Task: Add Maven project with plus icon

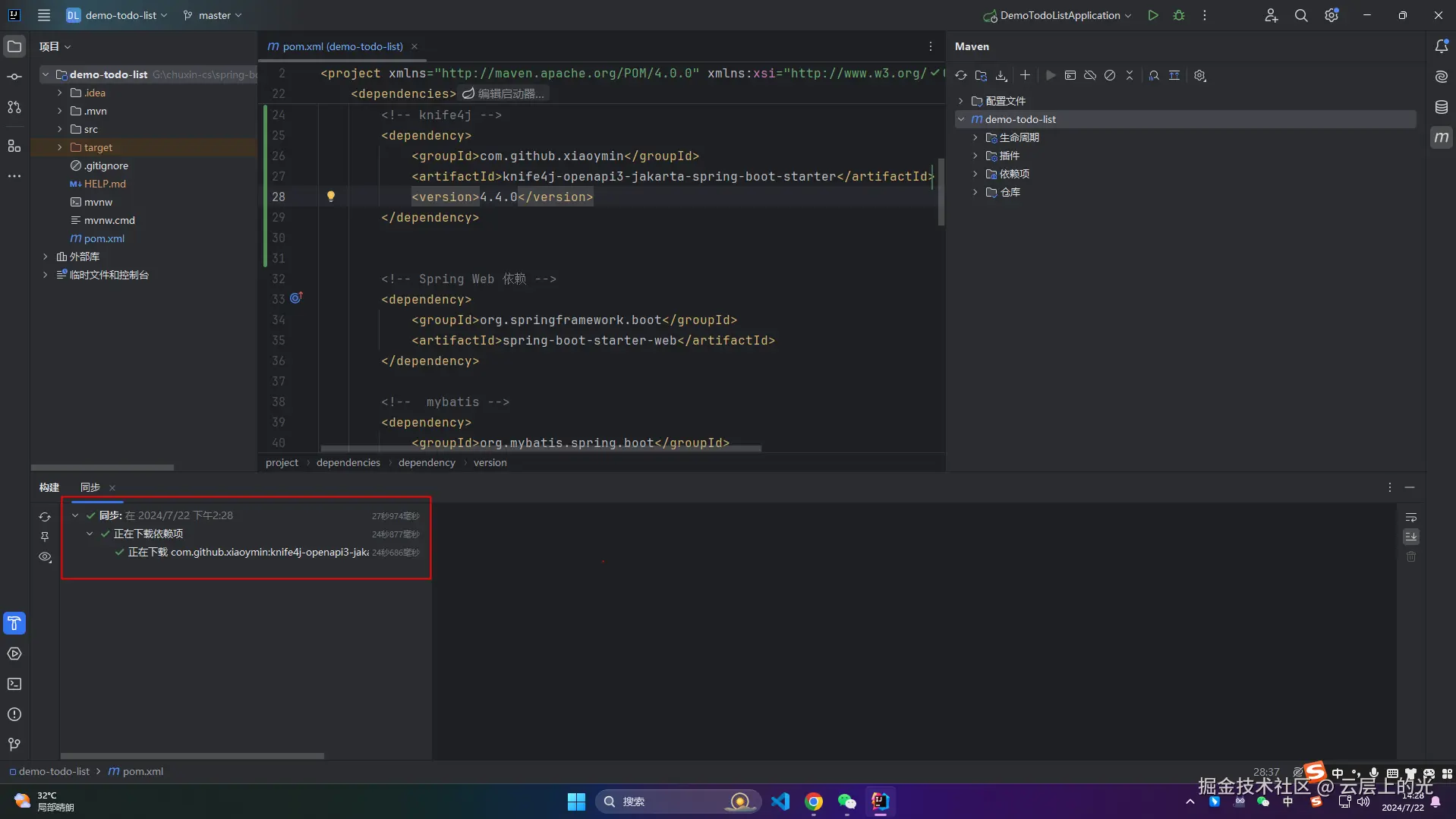Action: tap(1025, 75)
